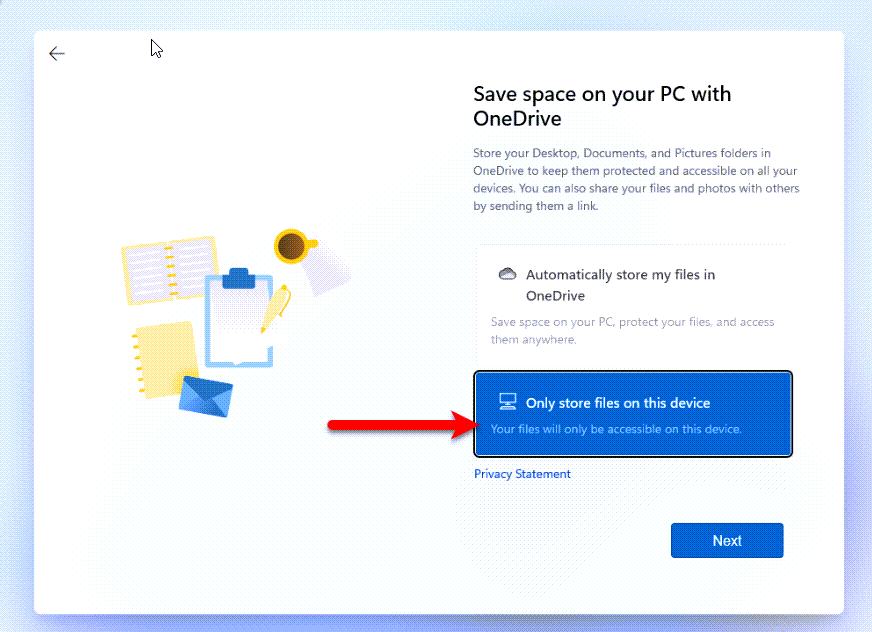This screenshot has width=872, height=632.
Task: Click 'Your files will only be accessible' text
Action: point(616,429)
